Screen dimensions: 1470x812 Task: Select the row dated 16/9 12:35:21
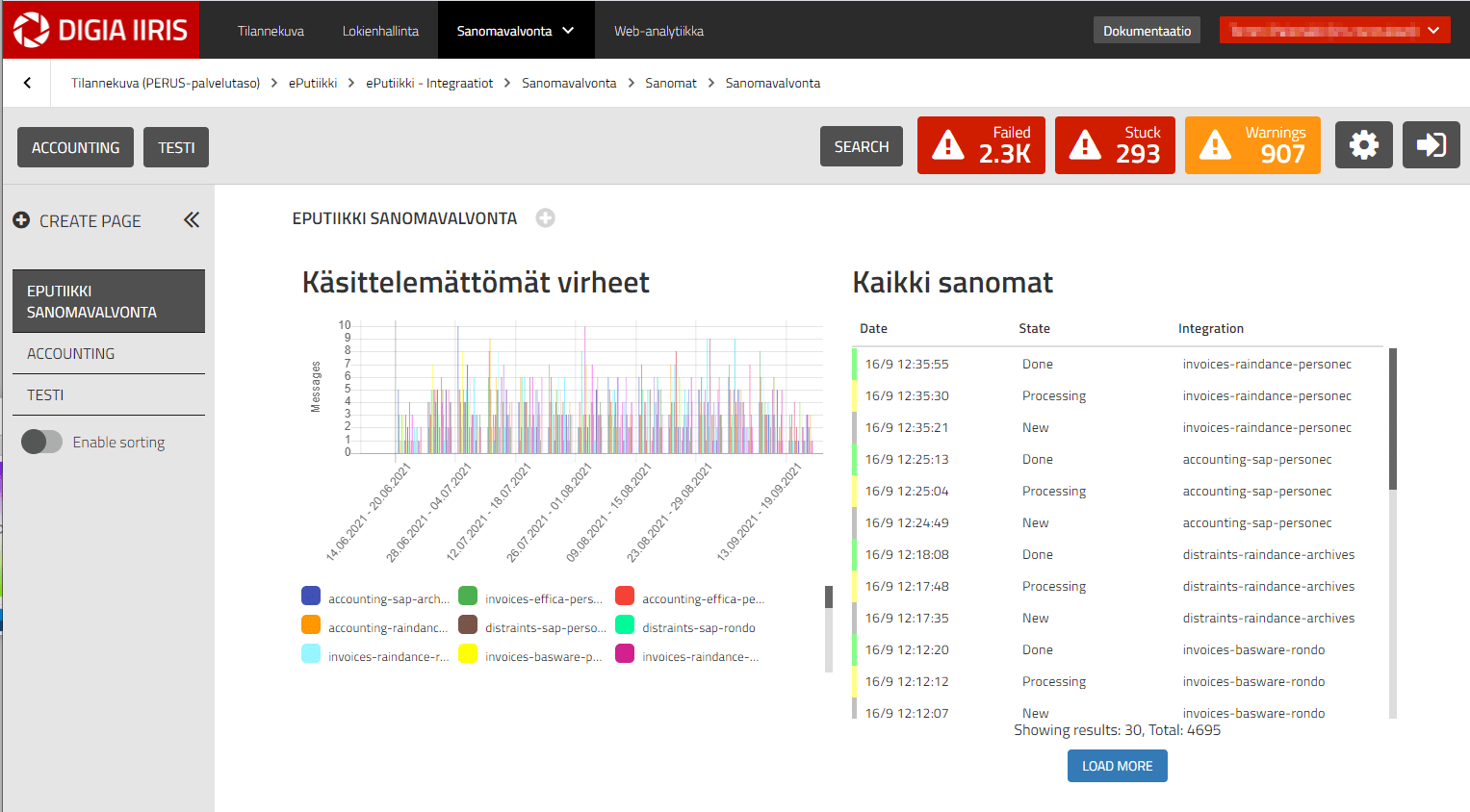coord(1119,427)
